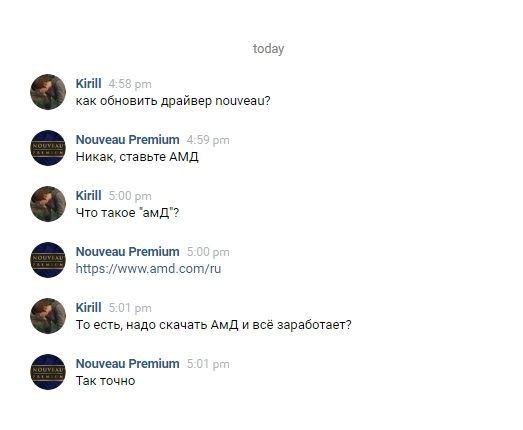The image size is (523, 430).
Task: Open Nouveau Premium avatar on 4:59 pm message
Action: 48,148
